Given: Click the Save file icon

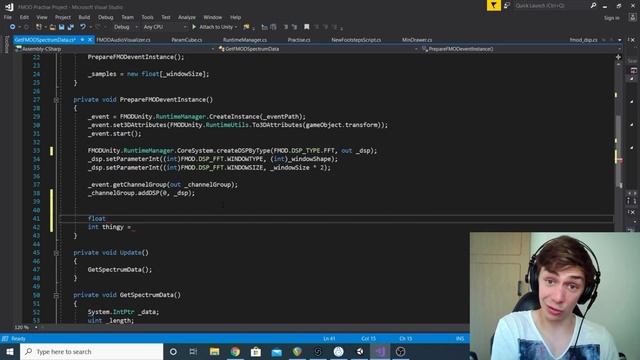Looking at the screenshot, I should [62, 27].
